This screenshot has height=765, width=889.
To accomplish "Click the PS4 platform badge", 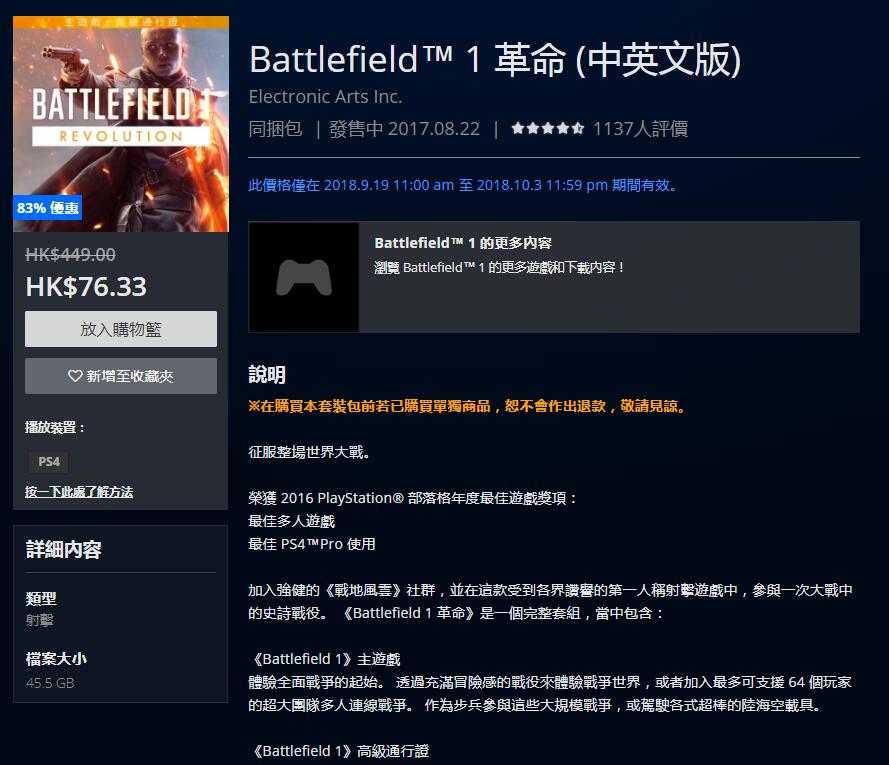I will tap(48, 461).
